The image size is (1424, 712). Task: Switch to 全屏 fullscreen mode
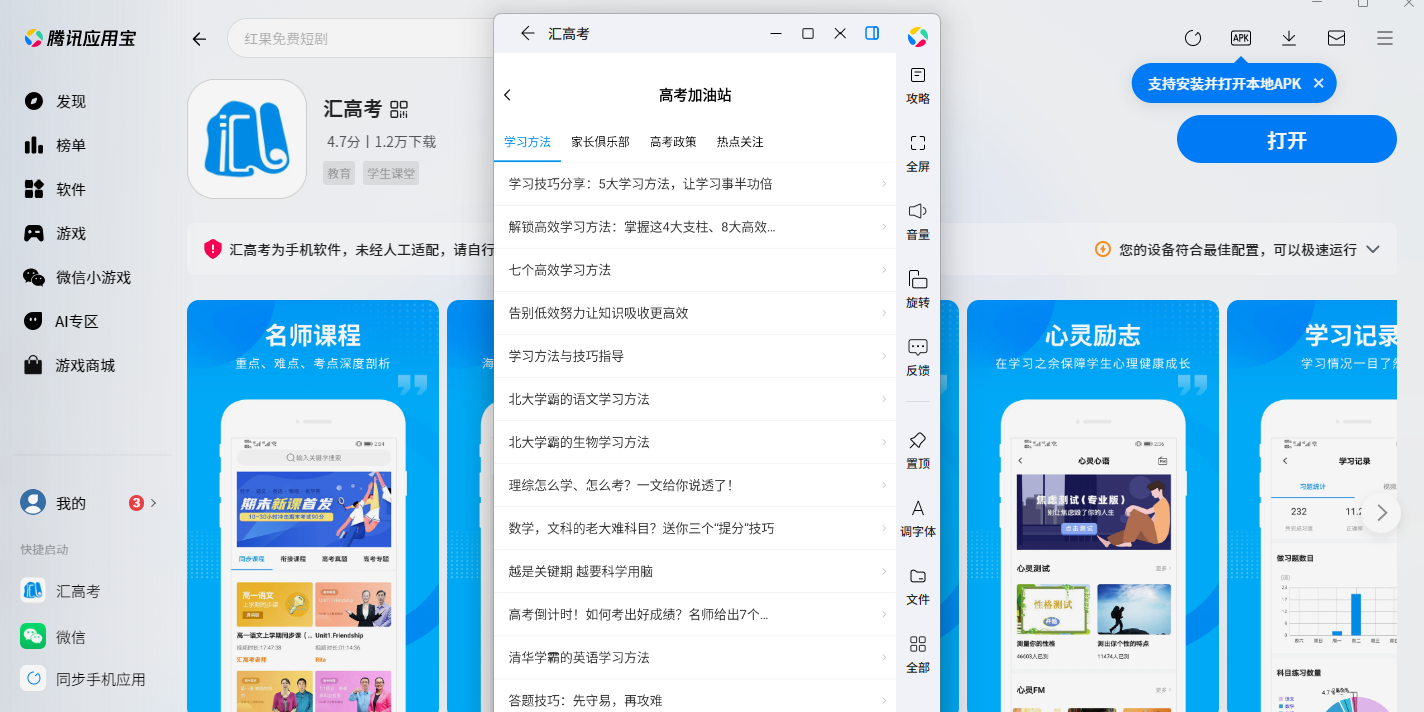pos(918,153)
